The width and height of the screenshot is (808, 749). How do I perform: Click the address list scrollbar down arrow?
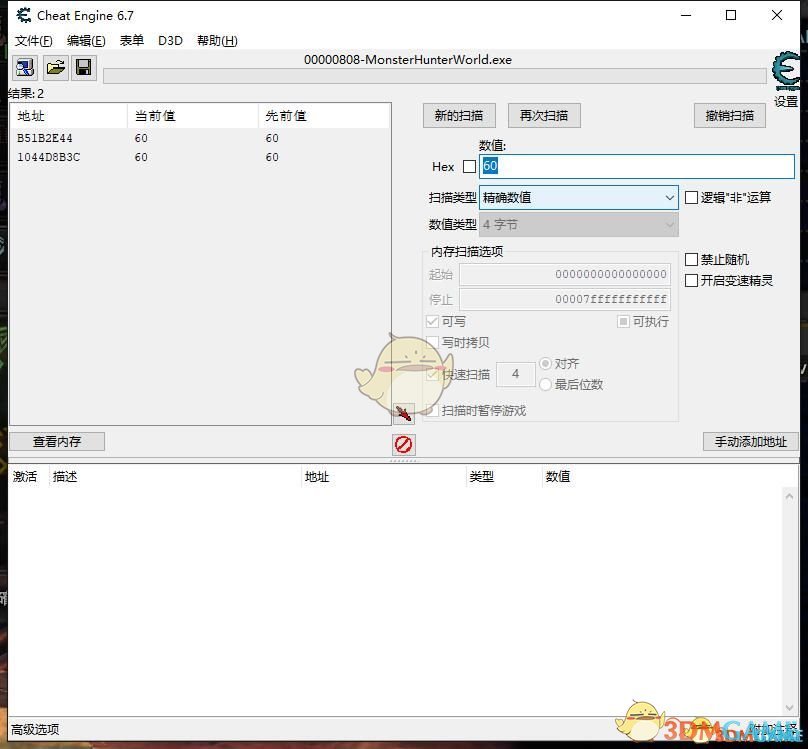[789, 708]
